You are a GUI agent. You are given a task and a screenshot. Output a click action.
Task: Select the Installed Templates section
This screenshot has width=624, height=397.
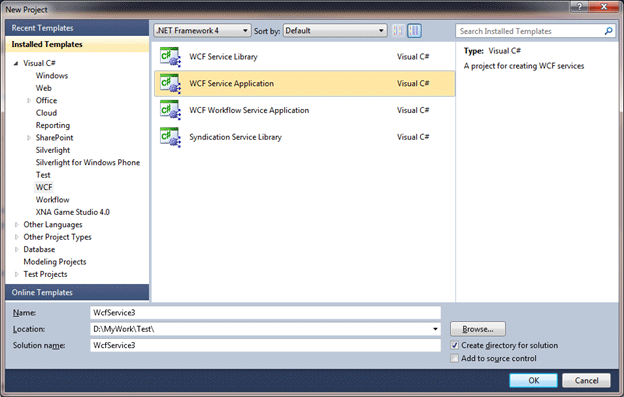77,44
